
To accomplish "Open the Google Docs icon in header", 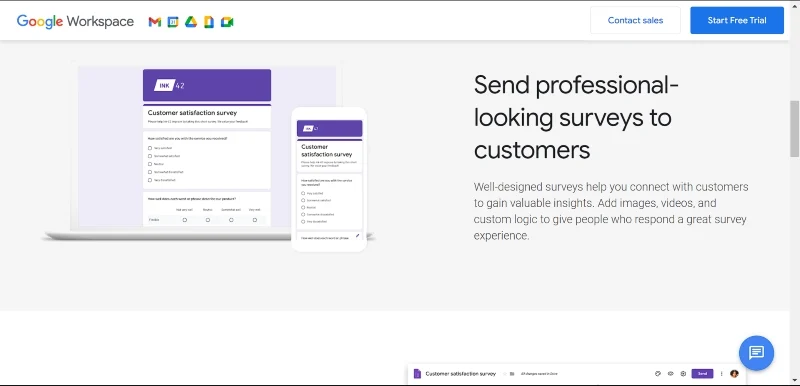I will point(209,22).
